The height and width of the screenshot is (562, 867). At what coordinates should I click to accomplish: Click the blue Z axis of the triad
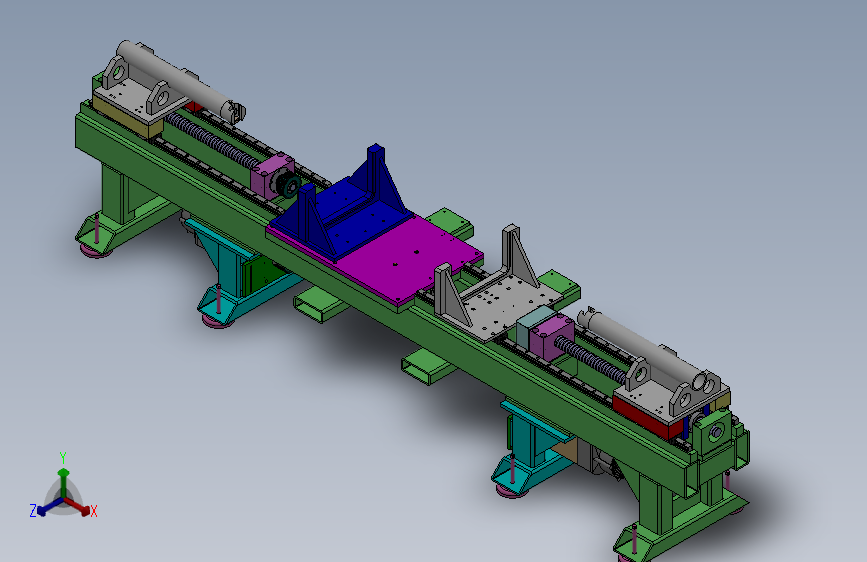[49, 507]
